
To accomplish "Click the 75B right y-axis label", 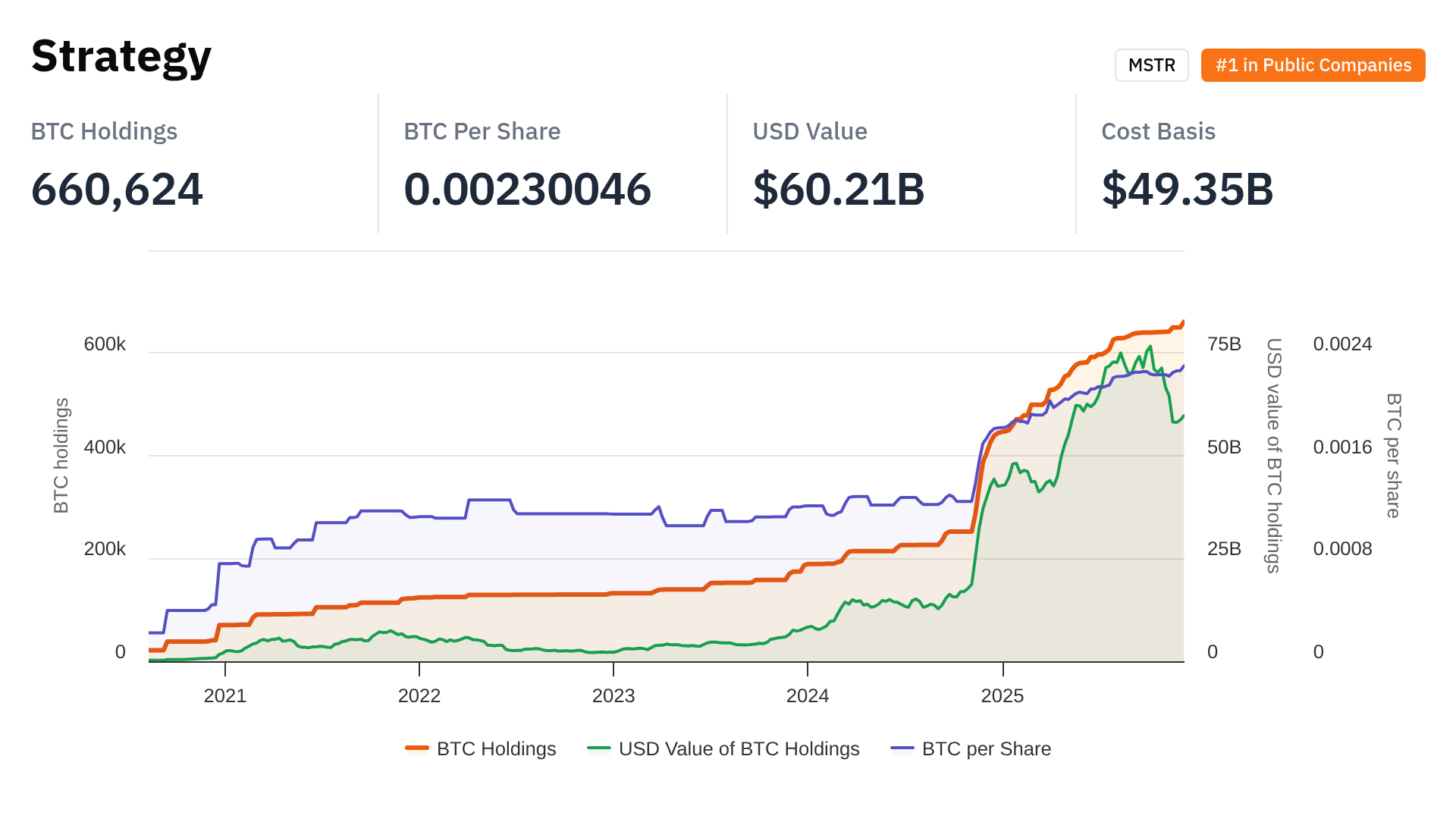I will 1224,344.
